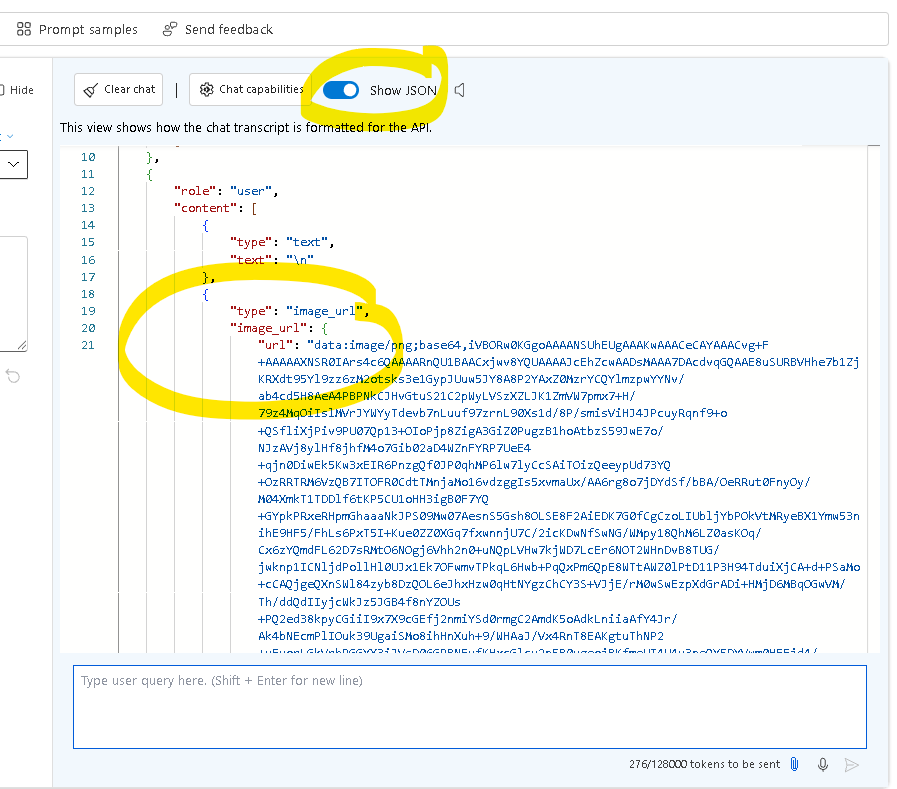Click the Show JSON label
The height and width of the screenshot is (789, 897).
click(x=403, y=90)
